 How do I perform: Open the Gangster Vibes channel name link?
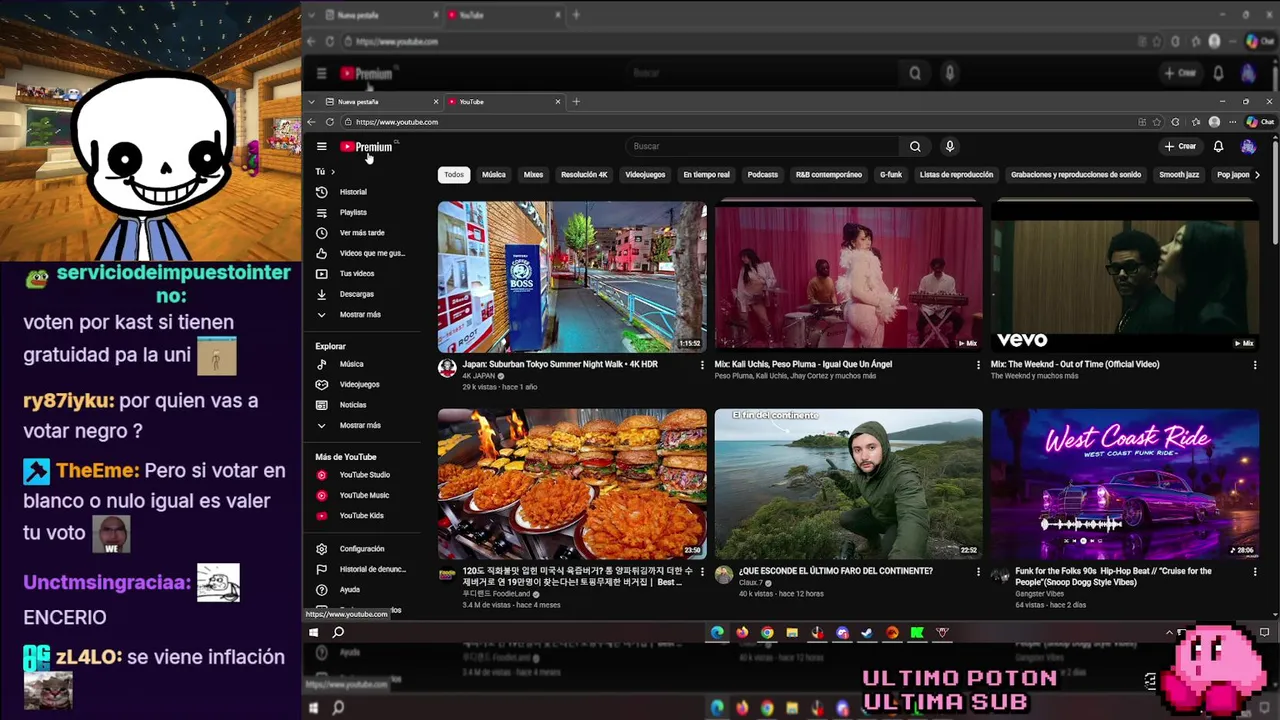pyautogui.click(x=1039, y=594)
